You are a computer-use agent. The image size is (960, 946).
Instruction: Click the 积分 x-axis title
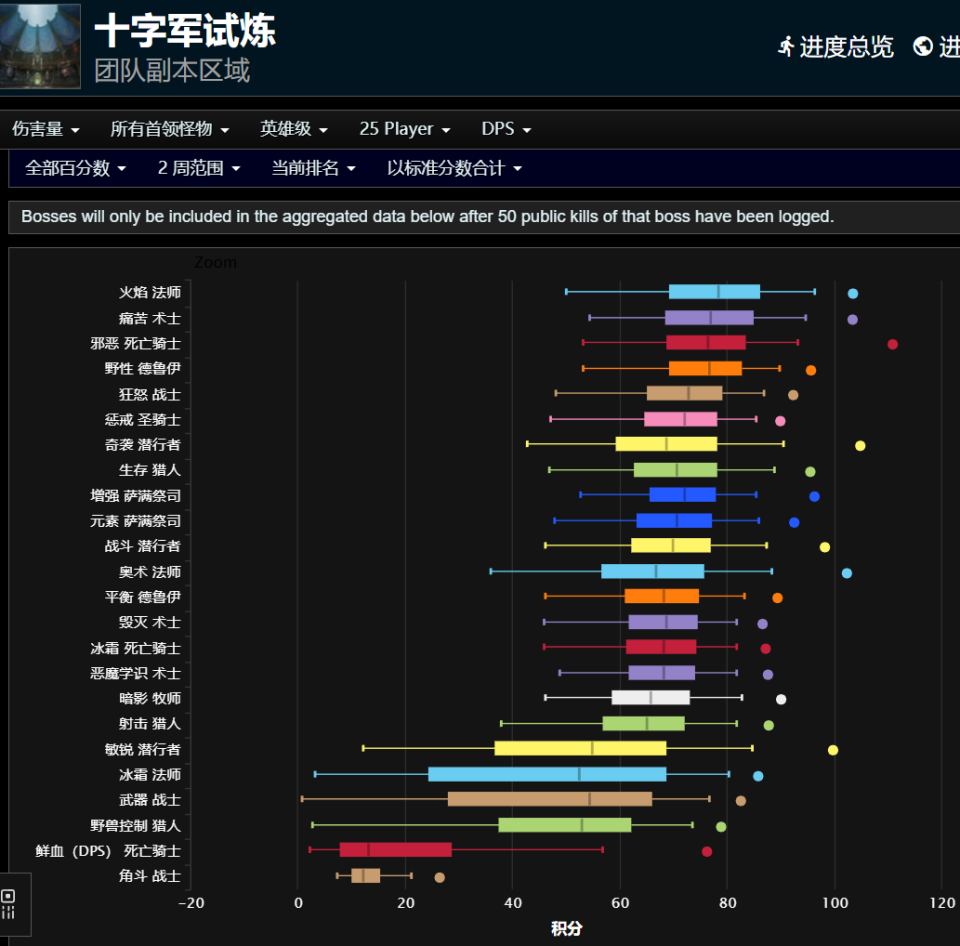tap(566, 929)
